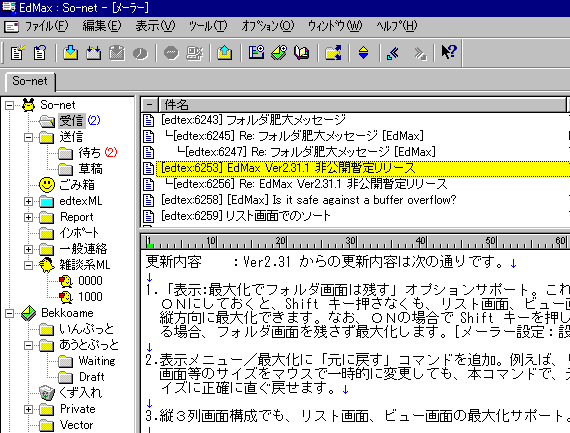The image size is (570, 433).
Task: Select the 1000 subfolder
Action: coord(90,297)
